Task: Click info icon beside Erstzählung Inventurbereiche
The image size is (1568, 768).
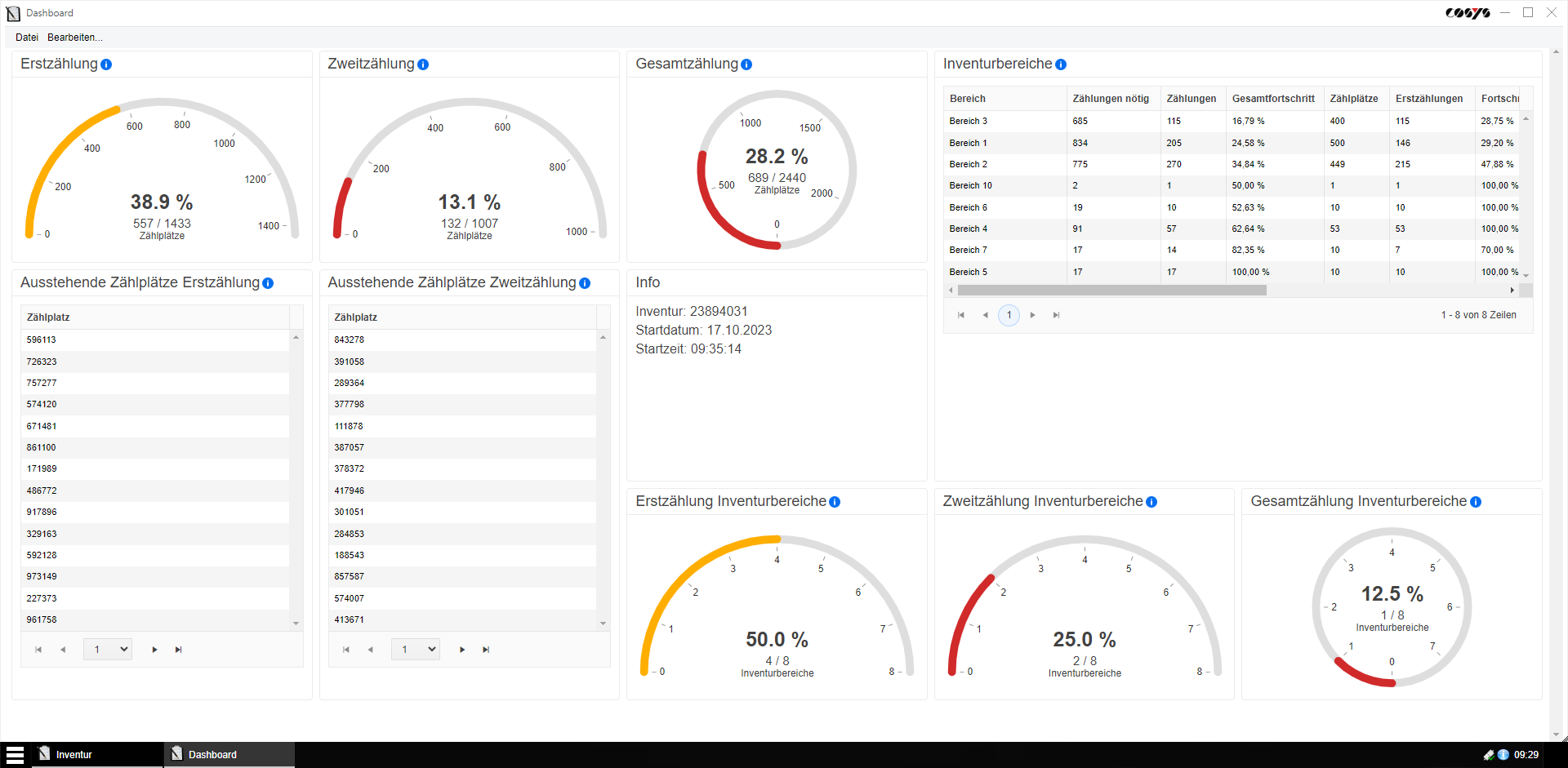Action: pos(835,502)
